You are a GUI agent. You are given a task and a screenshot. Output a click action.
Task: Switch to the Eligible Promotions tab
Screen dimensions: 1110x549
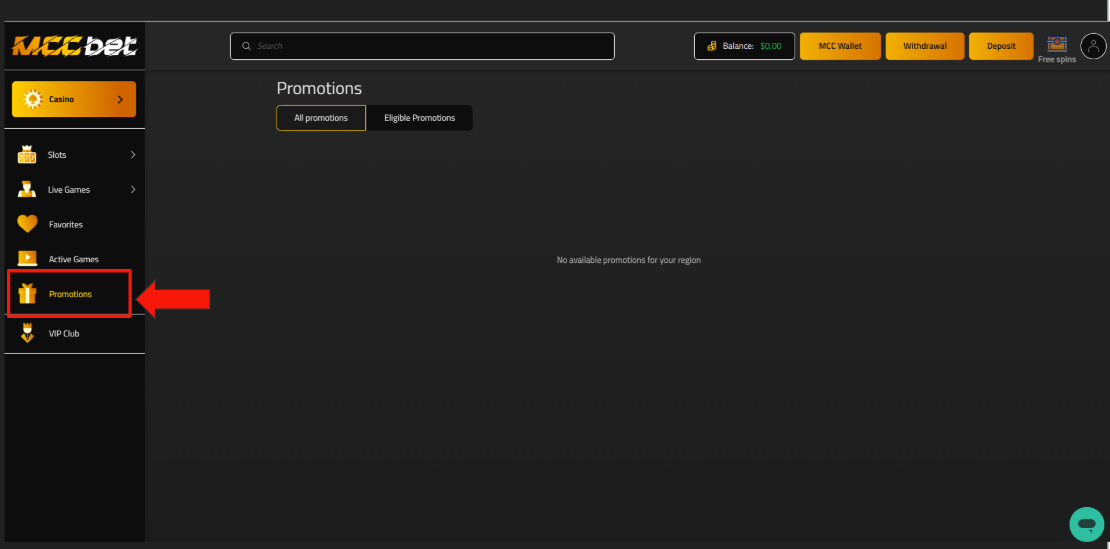[419, 118]
